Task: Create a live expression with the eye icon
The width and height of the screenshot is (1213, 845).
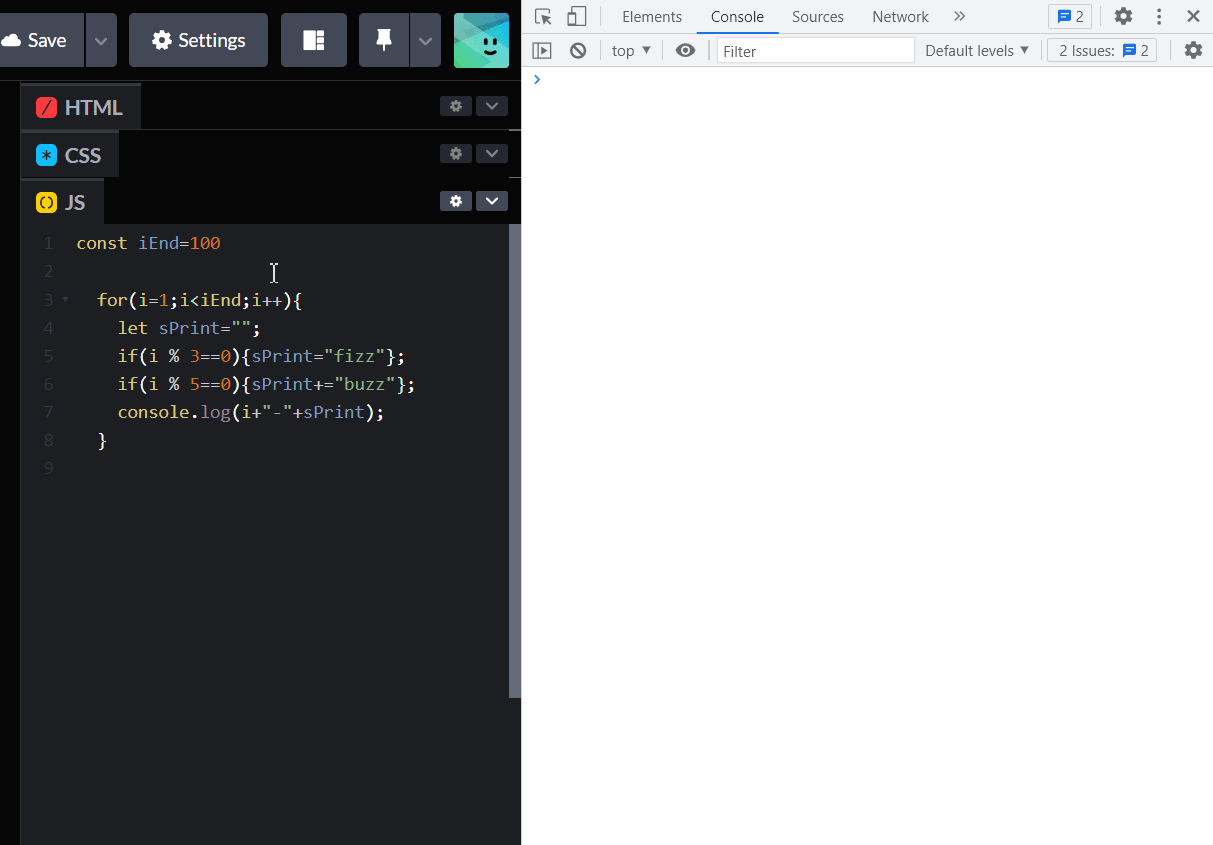Action: pyautogui.click(x=685, y=50)
